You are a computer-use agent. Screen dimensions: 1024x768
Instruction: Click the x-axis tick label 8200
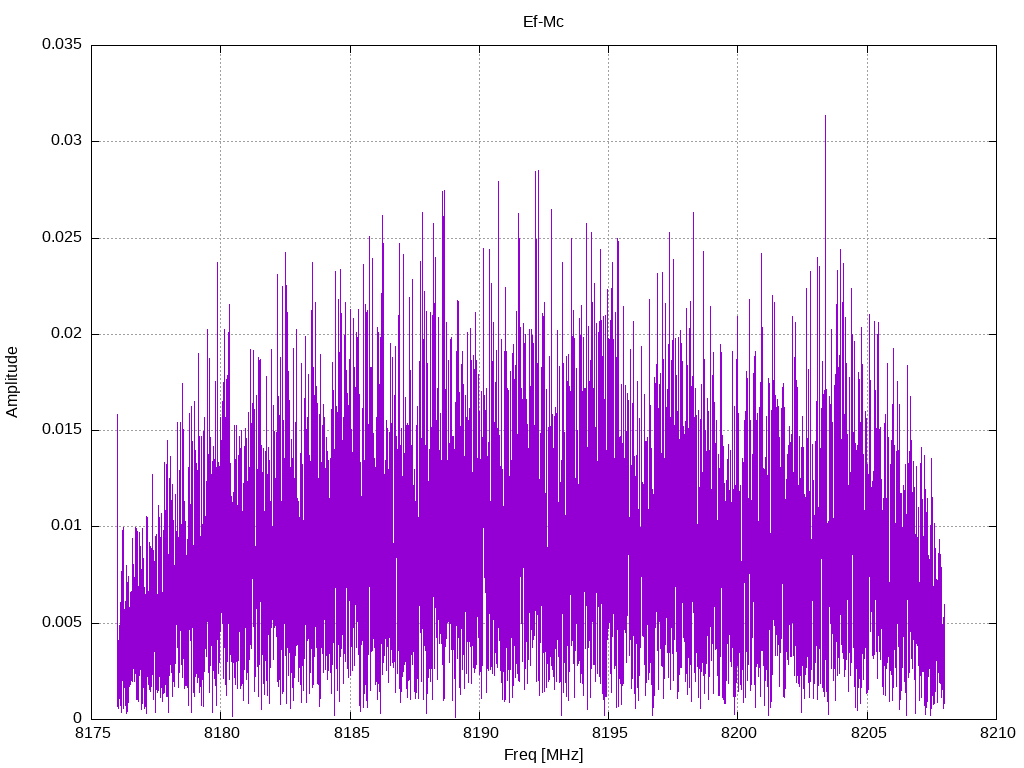tap(739, 733)
